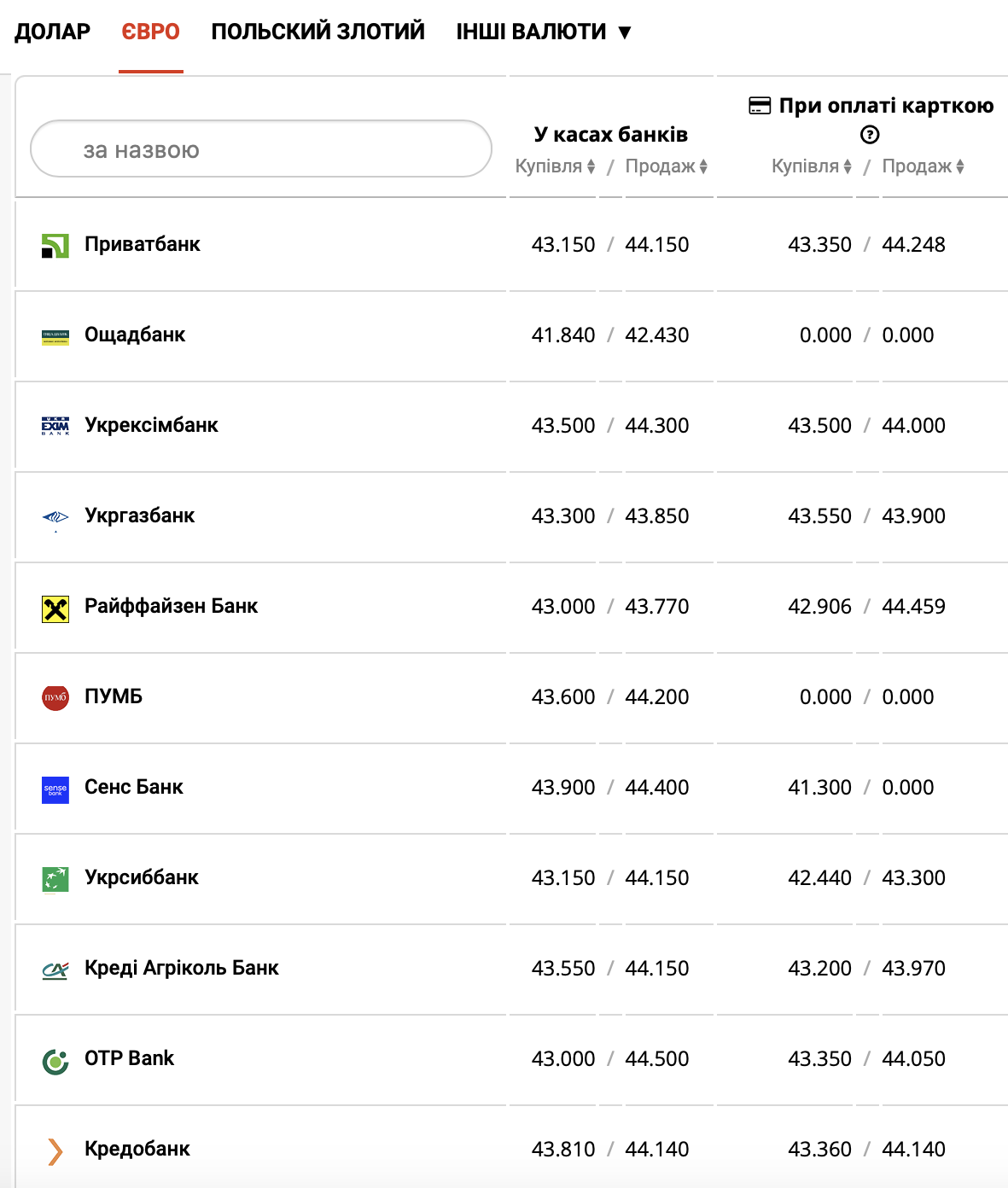Screen dimensions: 1008x1188
Task: Sort bank cash desk Купівля column
Action: tap(556, 166)
